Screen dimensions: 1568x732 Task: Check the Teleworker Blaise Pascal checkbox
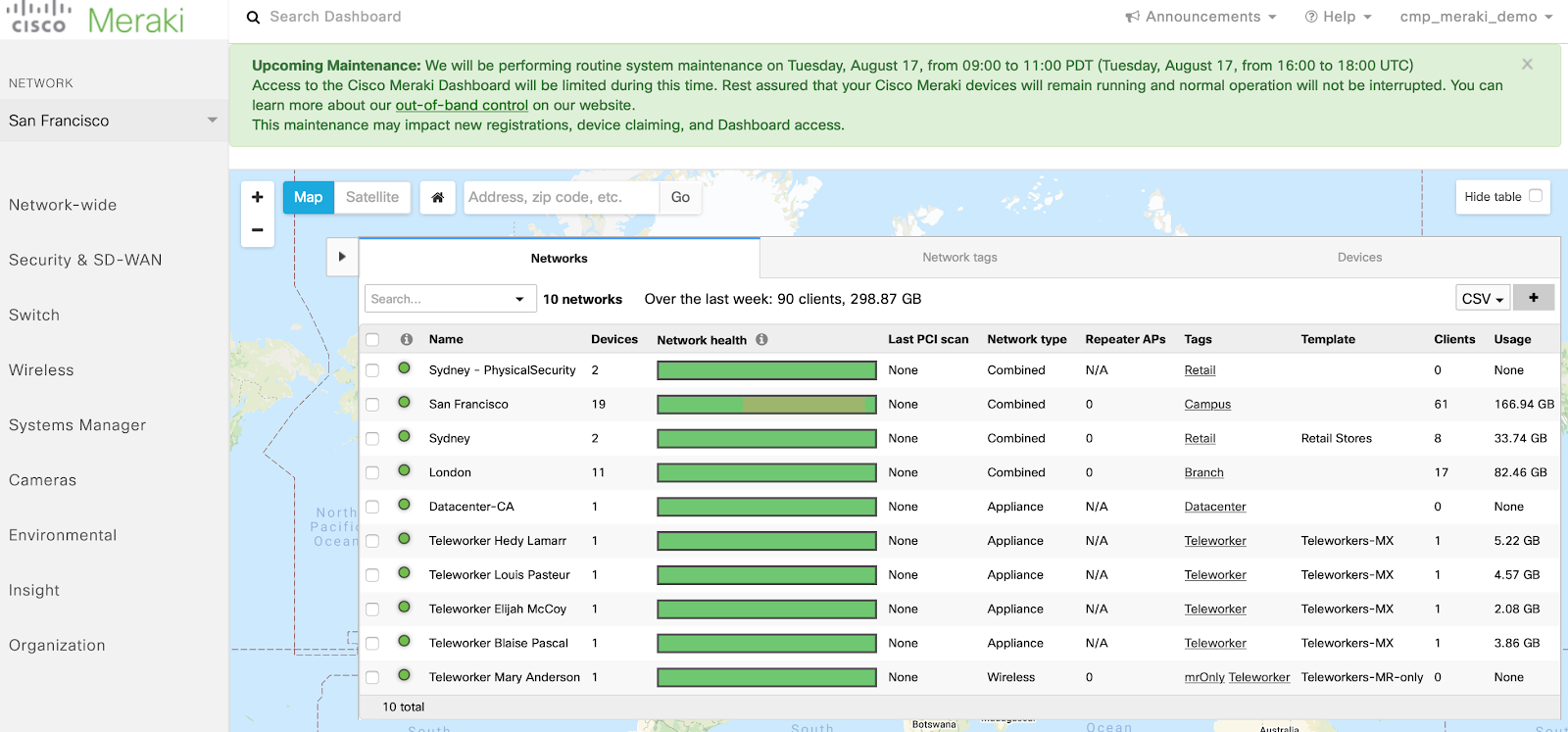[x=372, y=644]
